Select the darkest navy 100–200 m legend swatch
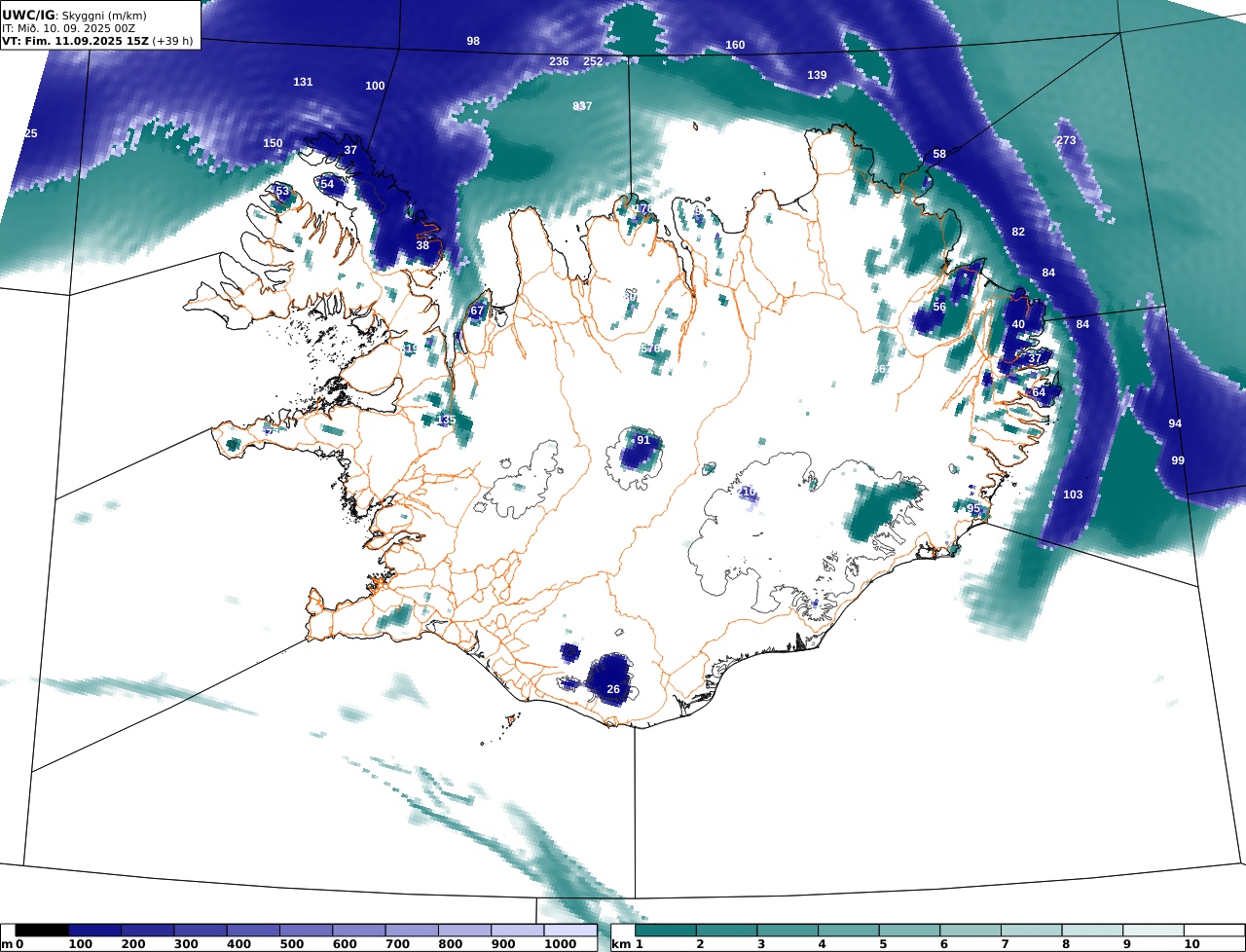The image size is (1246, 952). [94, 931]
